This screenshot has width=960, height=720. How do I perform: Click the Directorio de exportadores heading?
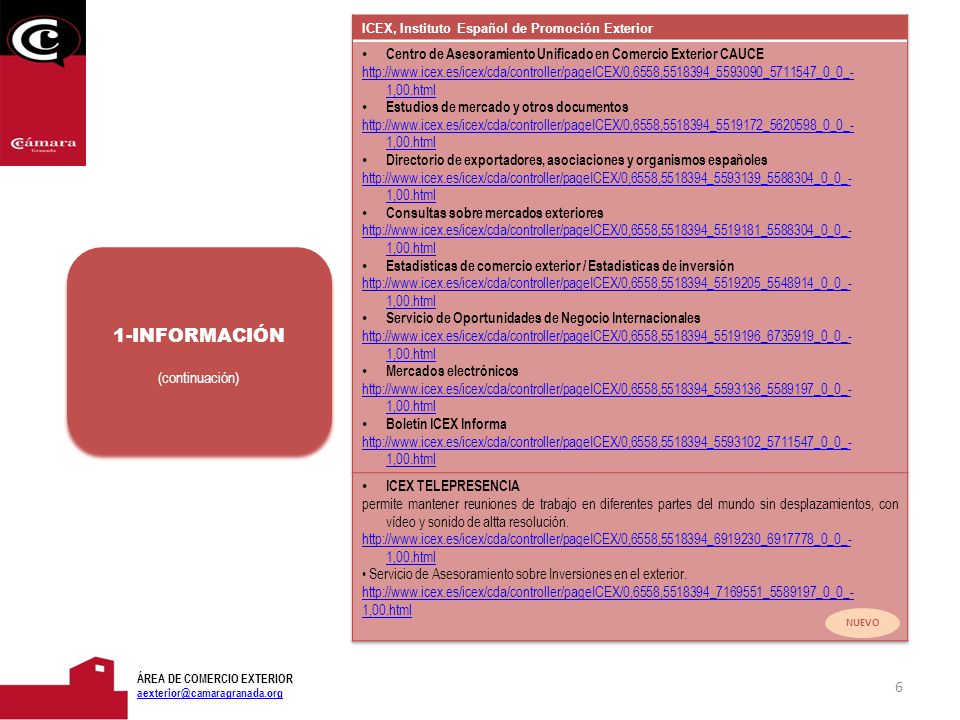pyautogui.click(x=576, y=160)
